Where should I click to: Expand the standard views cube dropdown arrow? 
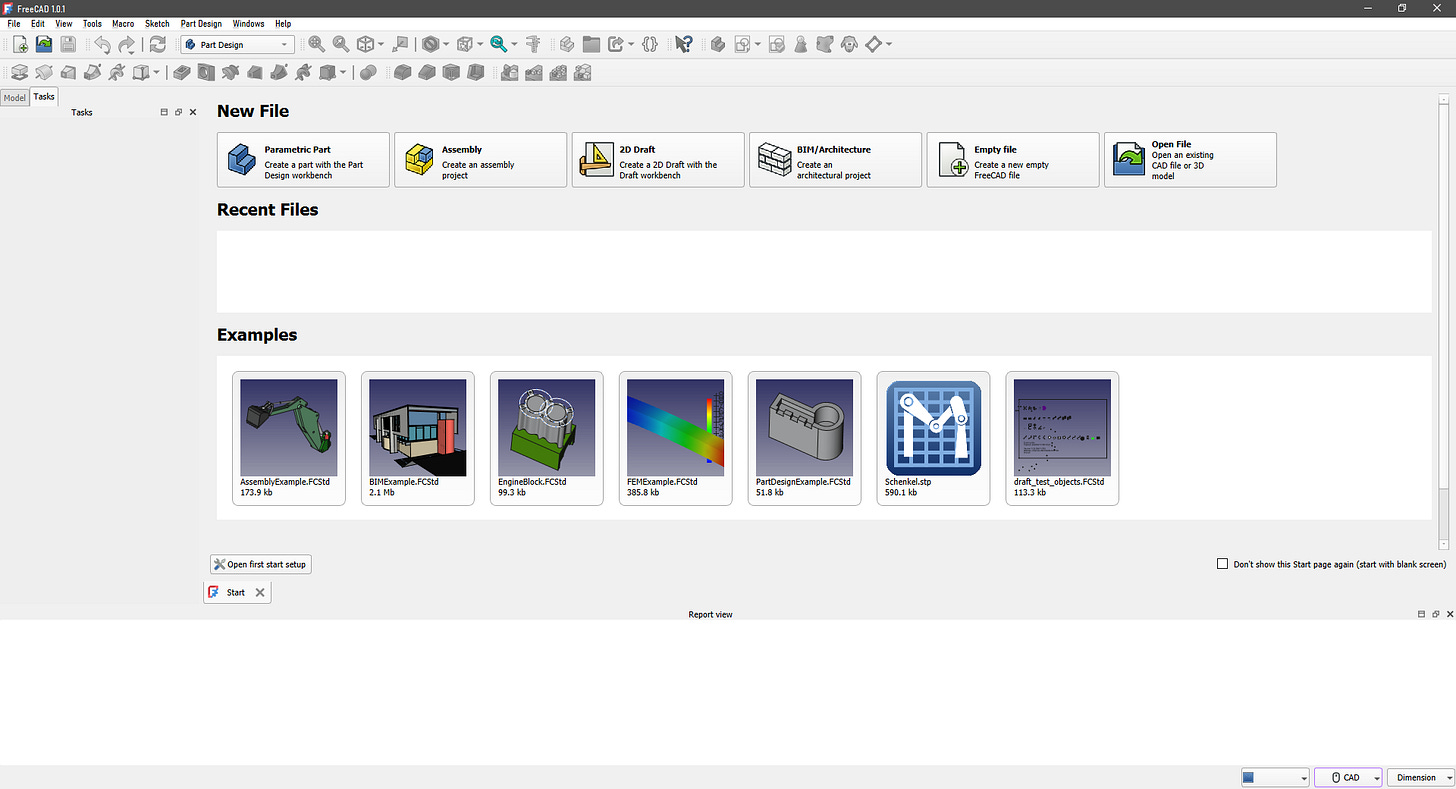tap(381, 44)
